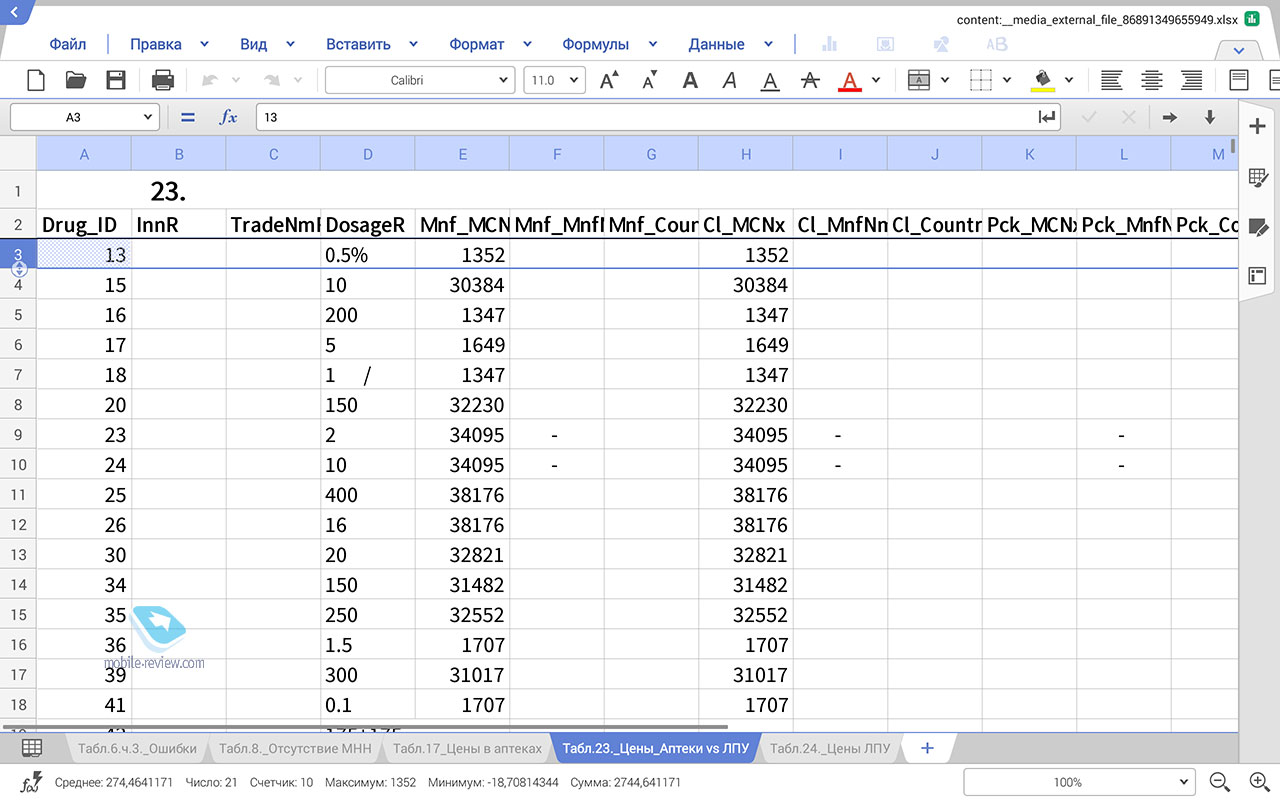Image resolution: width=1280 pixels, height=800 pixels.
Task: Toggle underline formatting
Action: (x=769, y=81)
